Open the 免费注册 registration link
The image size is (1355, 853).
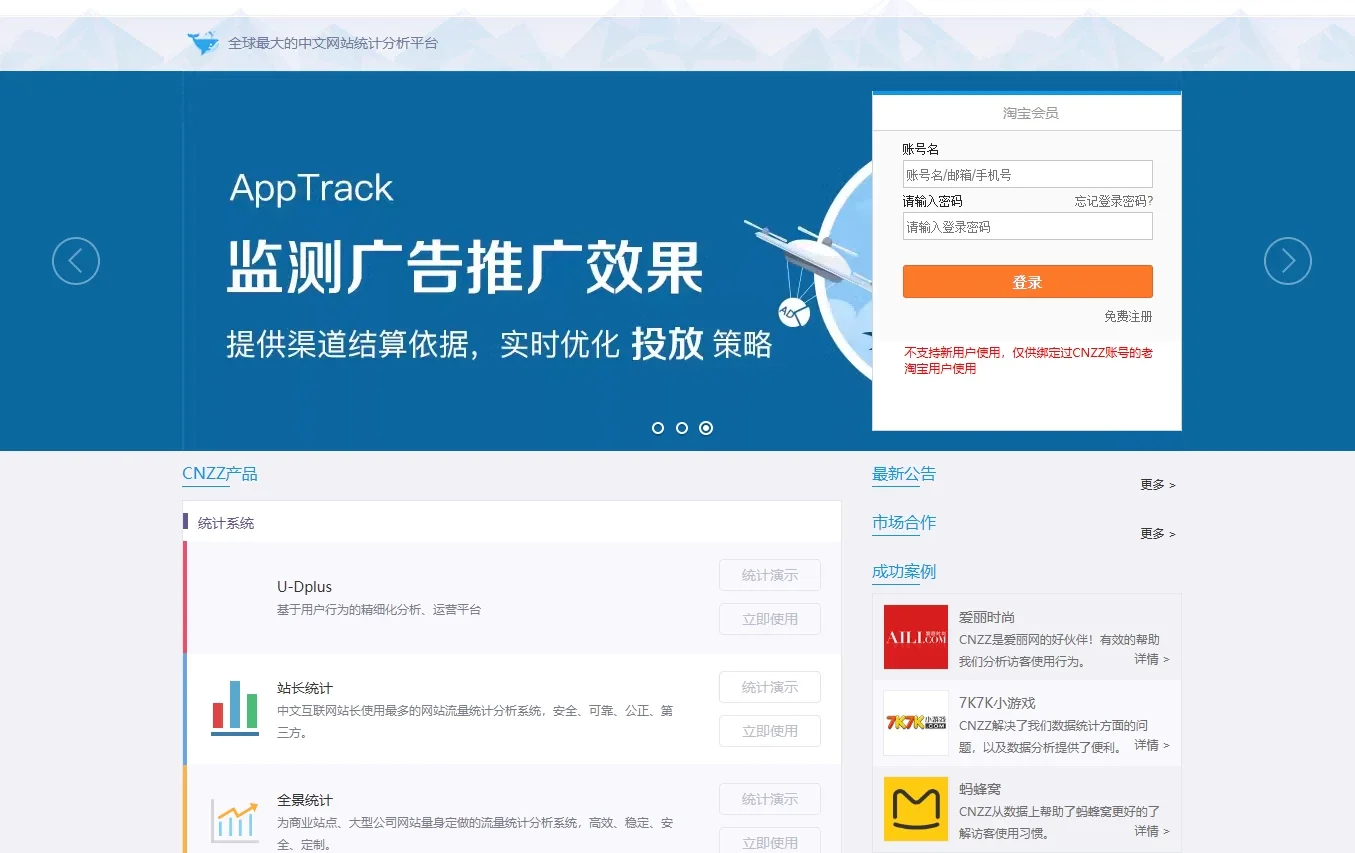pos(1130,315)
